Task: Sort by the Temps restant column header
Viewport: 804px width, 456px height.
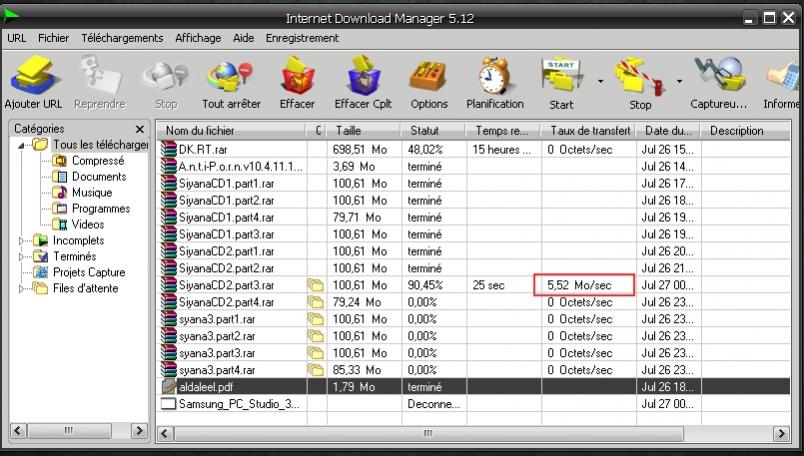Action: [503, 131]
